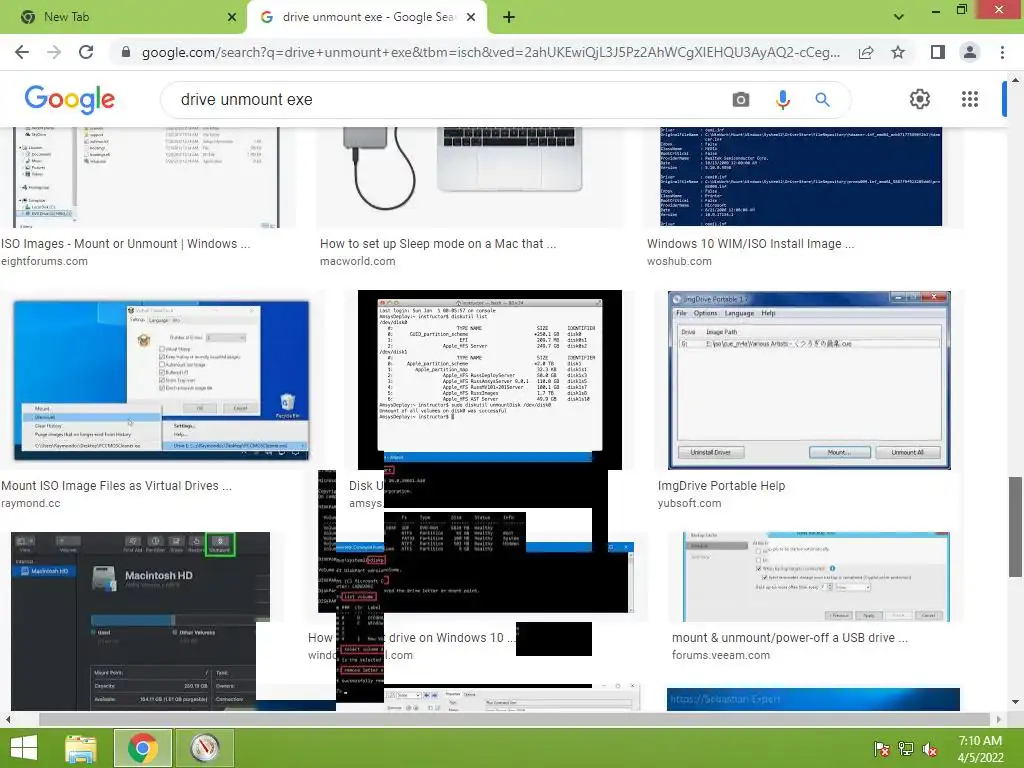The image size is (1024, 768).
Task: Open Mount ISO Image Files result title
Action: click(x=116, y=486)
